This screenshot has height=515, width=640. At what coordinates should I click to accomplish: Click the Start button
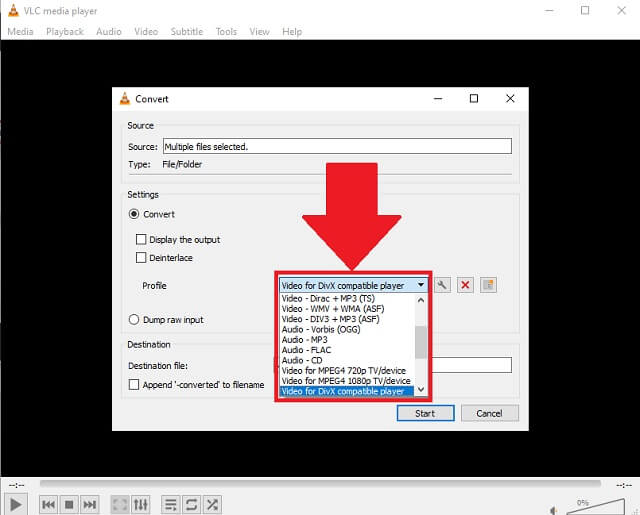(x=425, y=413)
